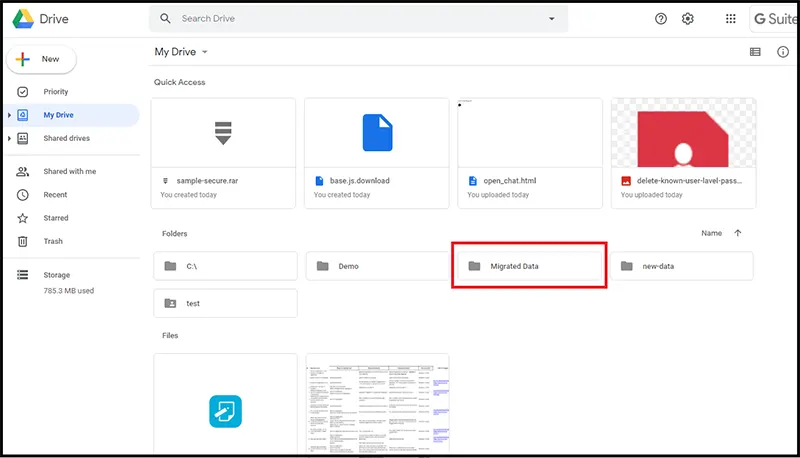Show details with the info icon
800x458 pixels.
pos(783,52)
